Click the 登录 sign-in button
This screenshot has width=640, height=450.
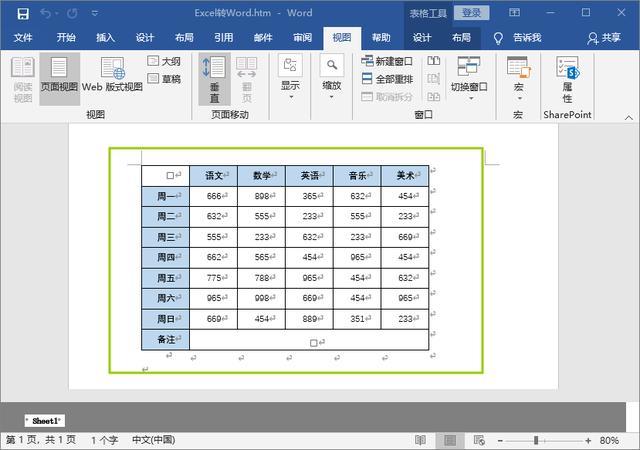471,13
